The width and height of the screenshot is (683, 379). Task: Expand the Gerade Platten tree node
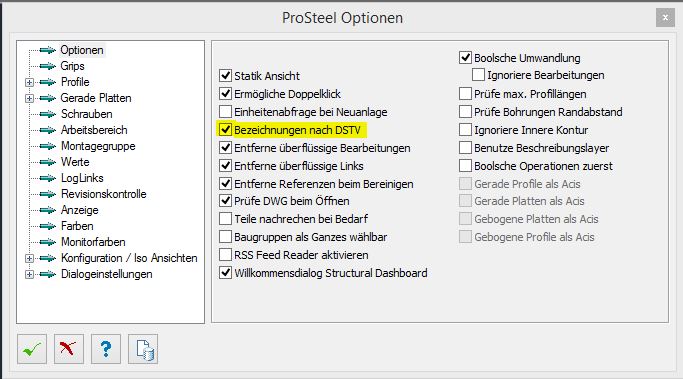point(29,98)
